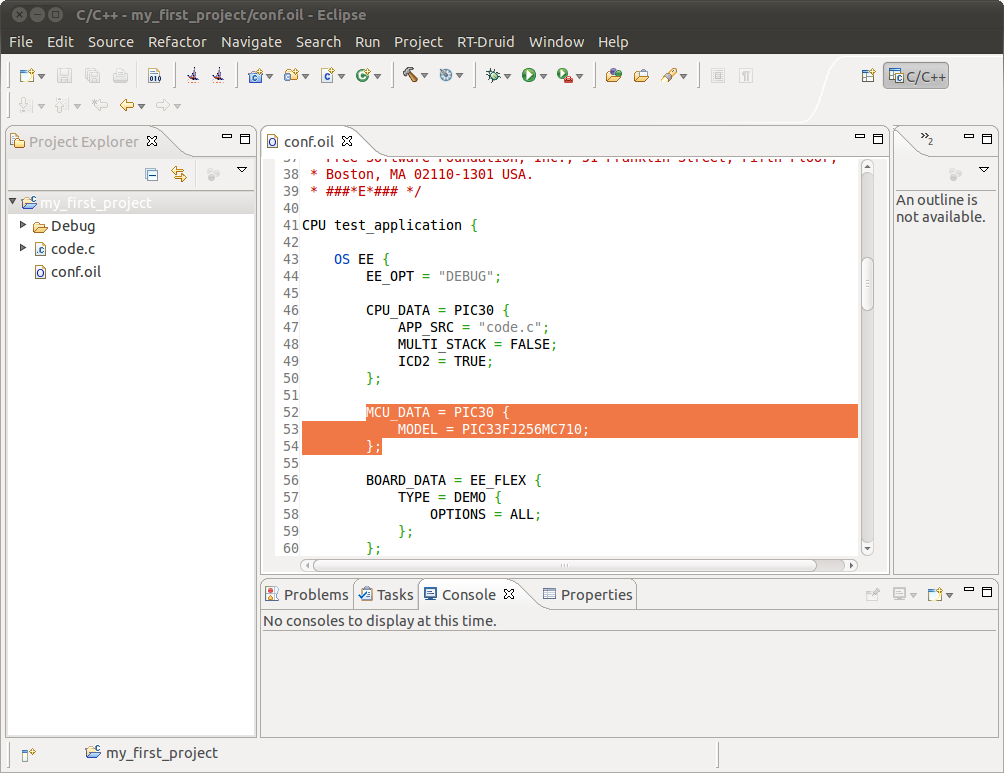Click the Open Perspective icon

click(868, 76)
